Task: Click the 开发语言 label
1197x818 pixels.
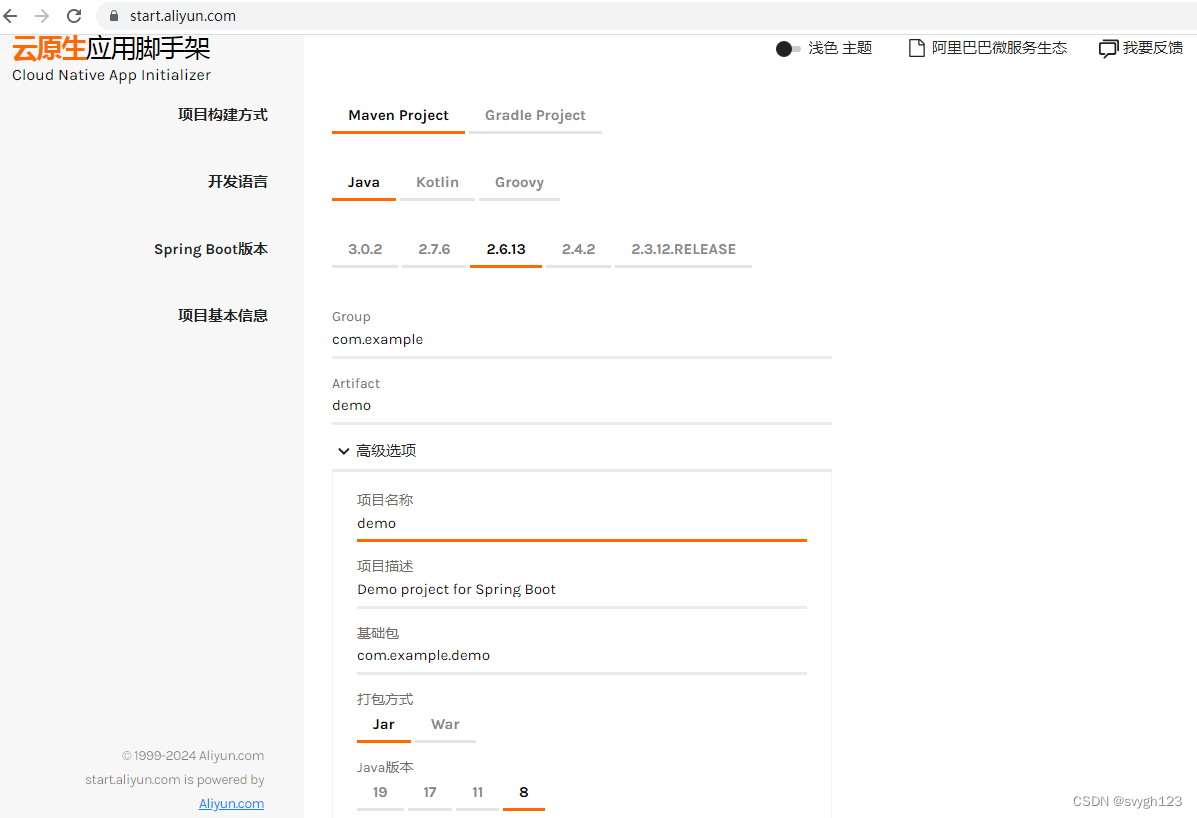Action: coord(237,182)
